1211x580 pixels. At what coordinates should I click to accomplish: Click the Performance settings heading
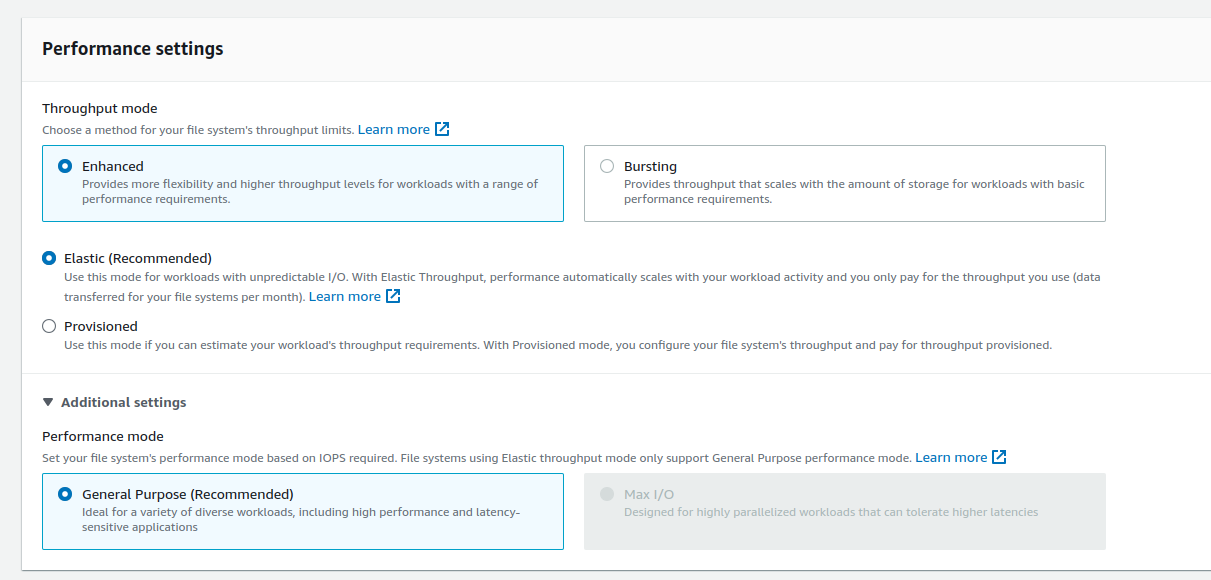[x=132, y=48]
